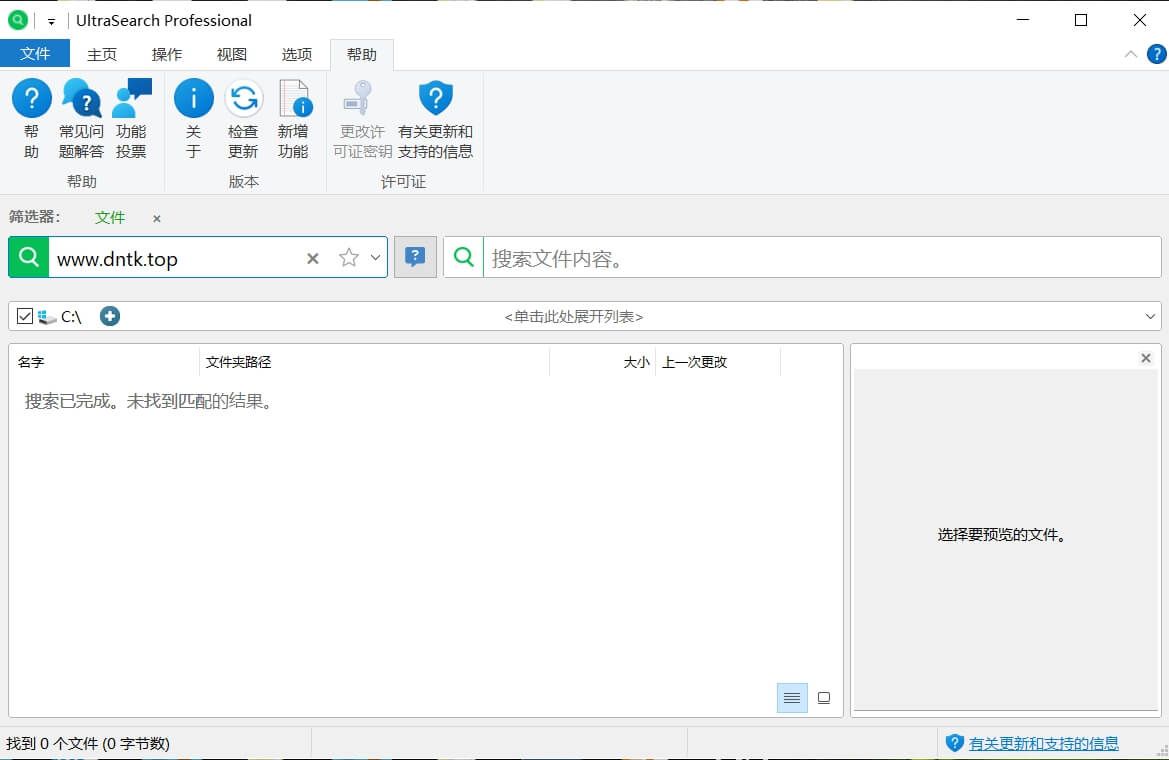The height and width of the screenshot is (760, 1169).
Task: Toggle the C:\ drive checkbox
Action: (25, 316)
